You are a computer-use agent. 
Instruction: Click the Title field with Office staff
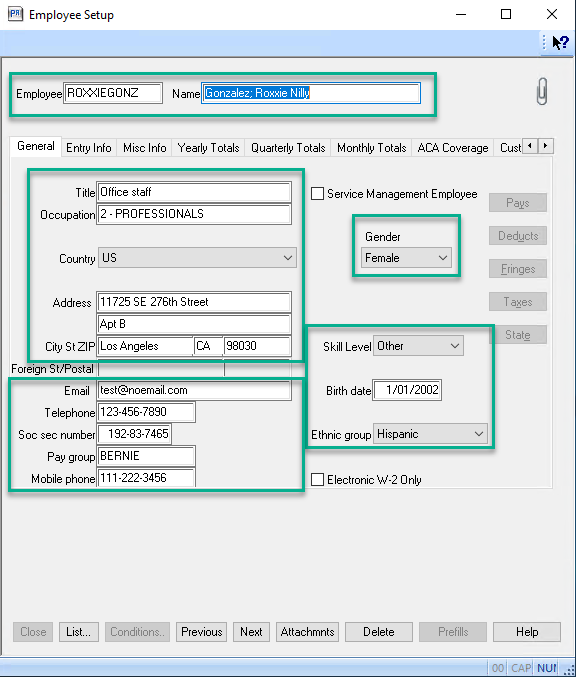(194, 192)
